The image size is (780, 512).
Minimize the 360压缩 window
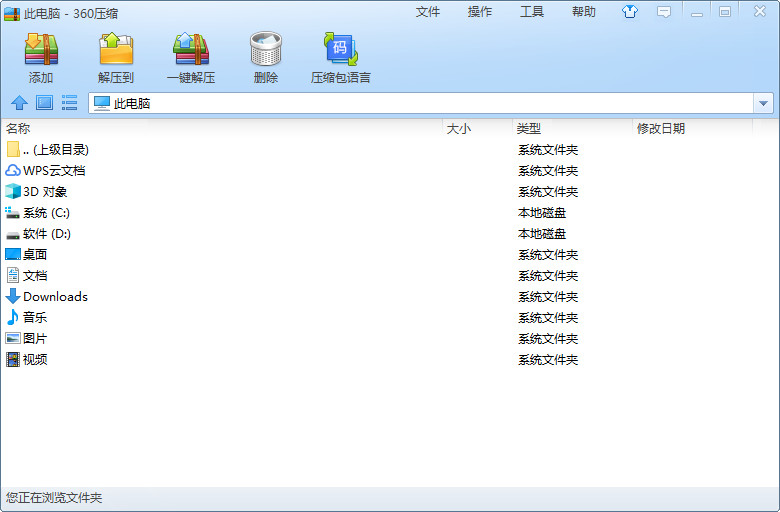(697, 12)
